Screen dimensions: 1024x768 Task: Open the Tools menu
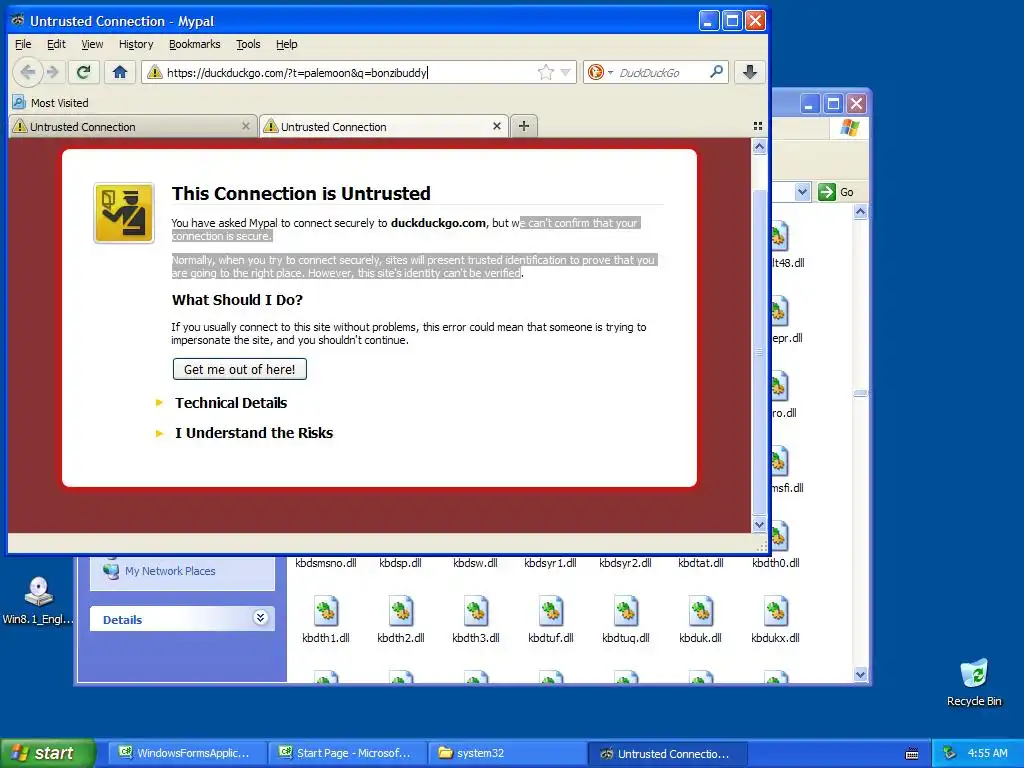pos(248,44)
